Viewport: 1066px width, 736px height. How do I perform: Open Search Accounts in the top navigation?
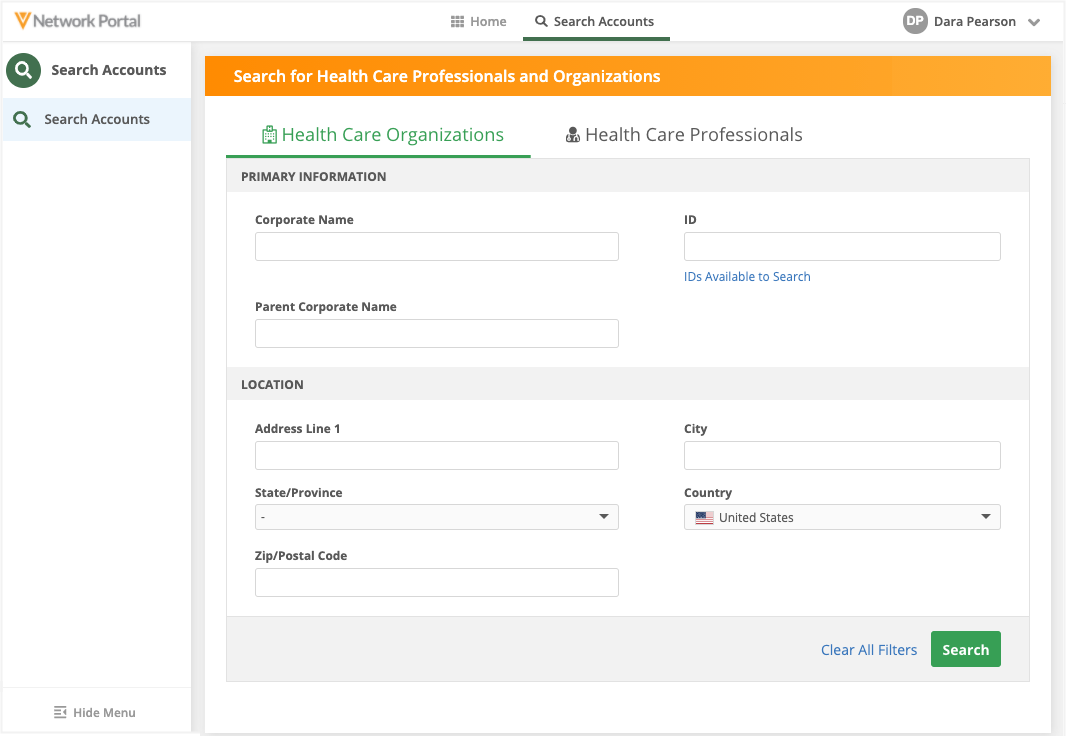tap(595, 21)
